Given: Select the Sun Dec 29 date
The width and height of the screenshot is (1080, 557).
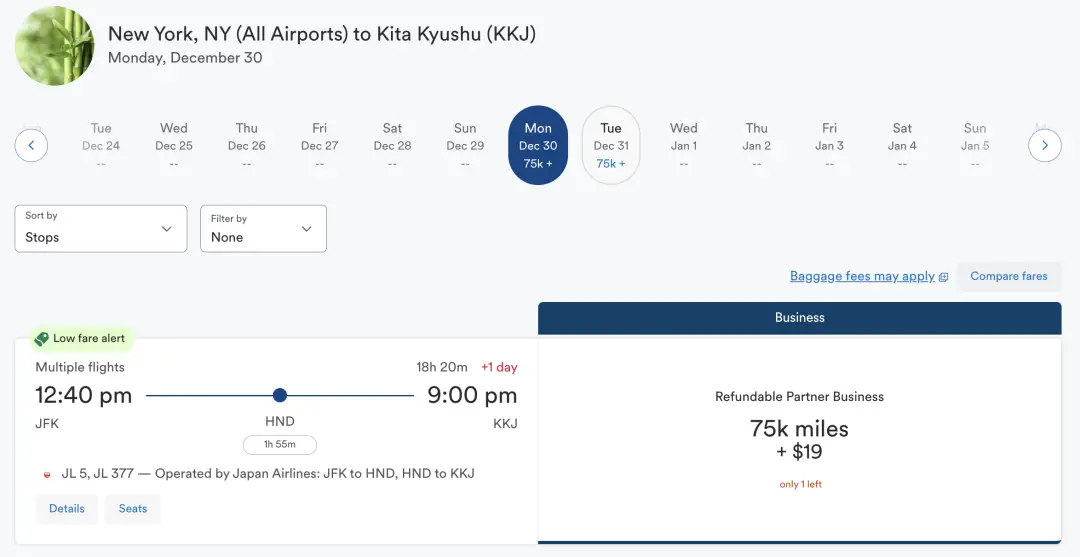Looking at the screenshot, I should point(465,146).
